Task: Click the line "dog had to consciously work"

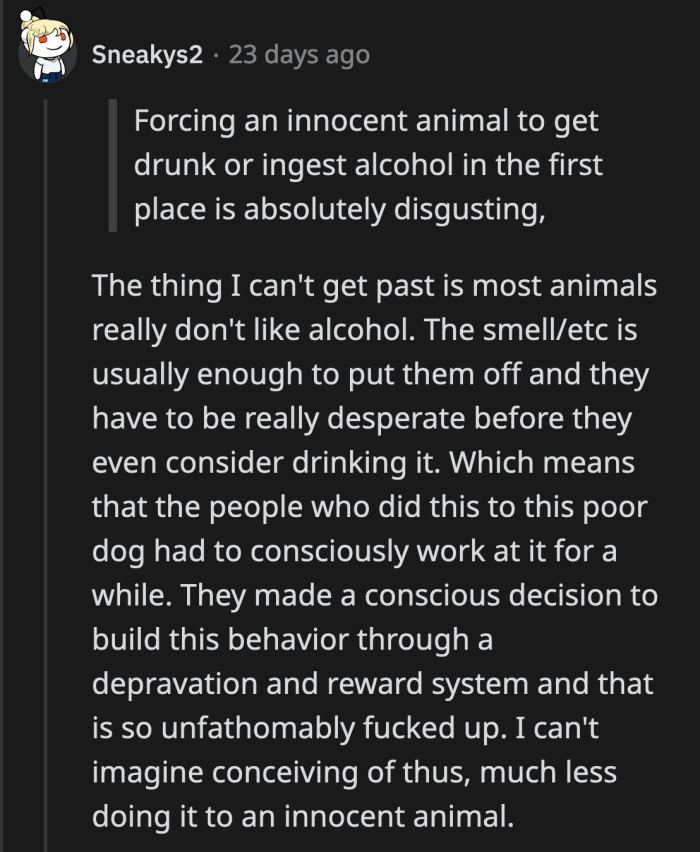Action: pos(354,551)
